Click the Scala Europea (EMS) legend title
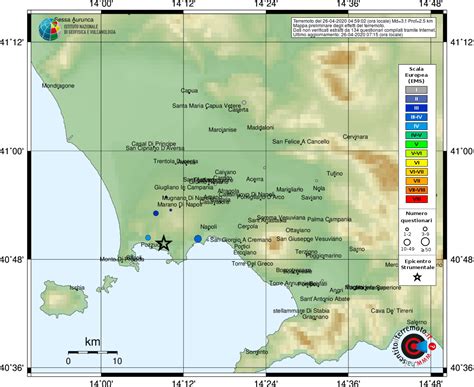The image size is (474, 387). (417, 75)
